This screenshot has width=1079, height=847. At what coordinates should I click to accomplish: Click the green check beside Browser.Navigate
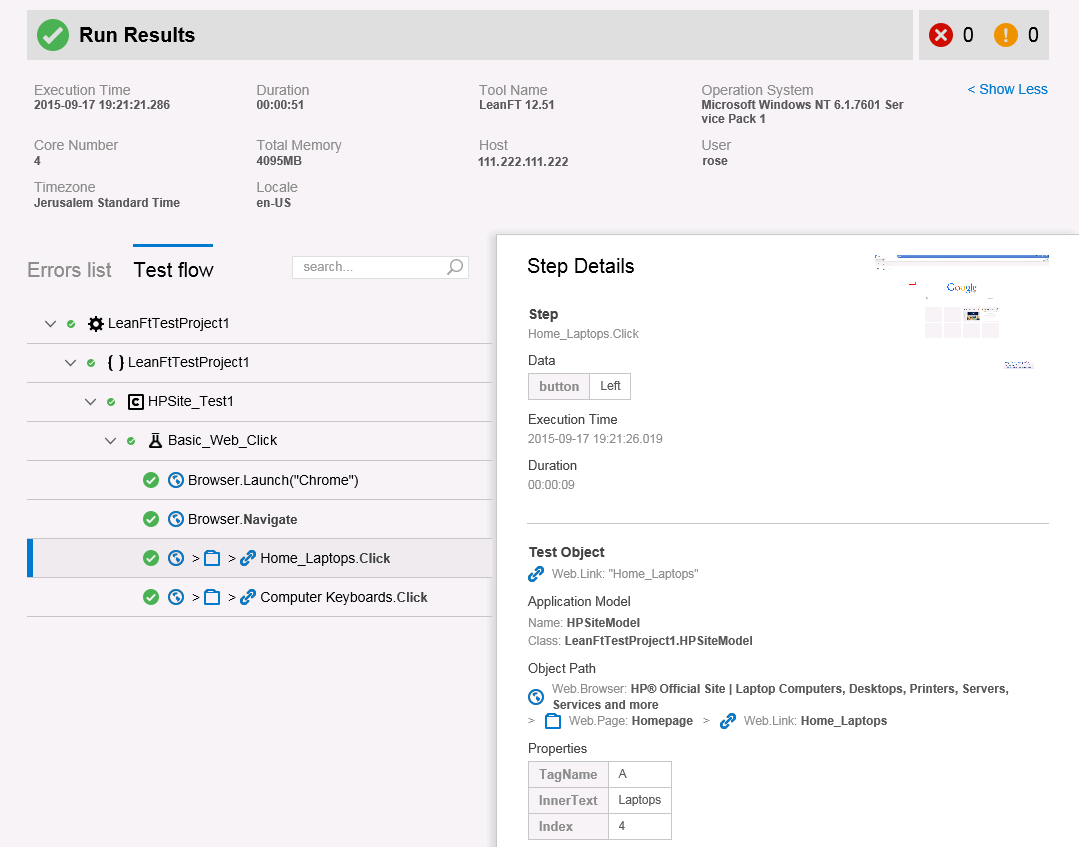tap(151, 519)
